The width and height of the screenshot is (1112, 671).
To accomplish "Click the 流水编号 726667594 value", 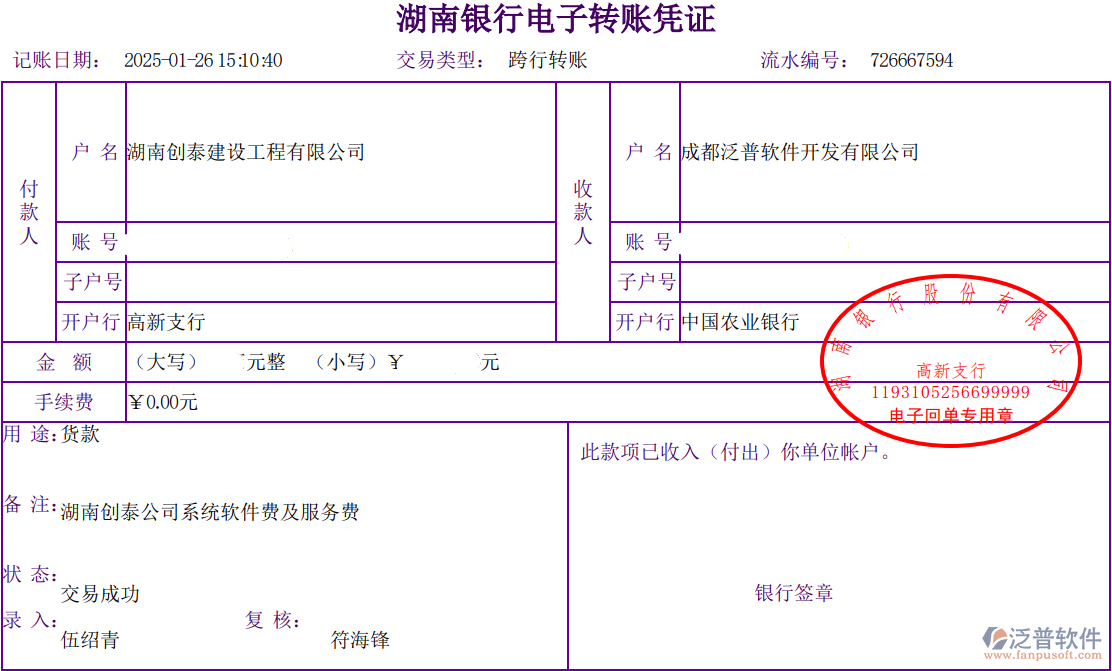I will pyautogui.click(x=914, y=60).
